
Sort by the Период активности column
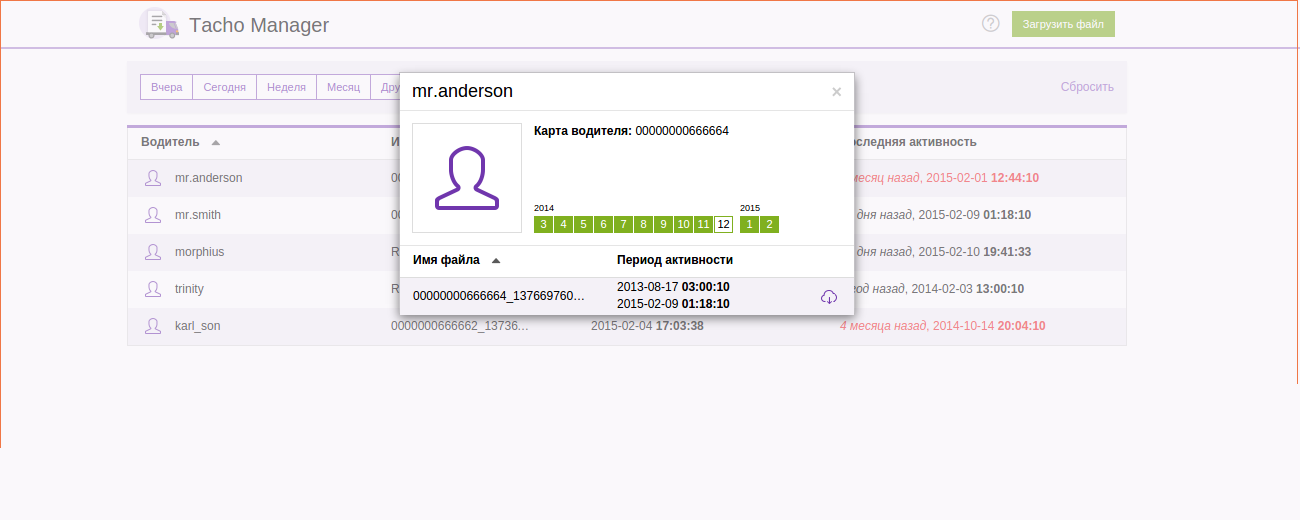coord(674,260)
